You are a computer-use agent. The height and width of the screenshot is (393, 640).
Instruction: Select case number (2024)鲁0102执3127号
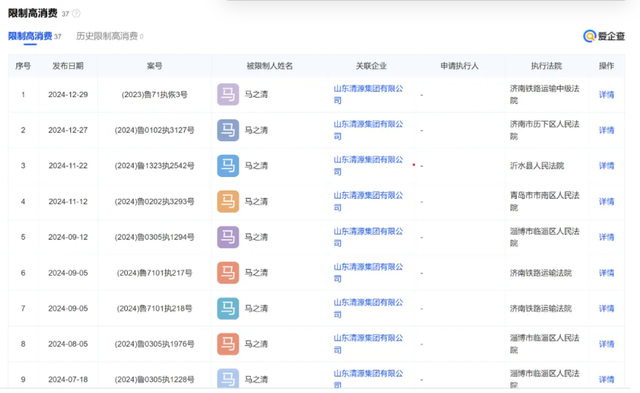154,130
